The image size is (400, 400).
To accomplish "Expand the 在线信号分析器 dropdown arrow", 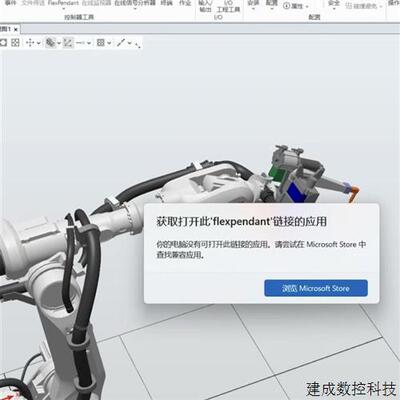I will [x=135, y=9].
